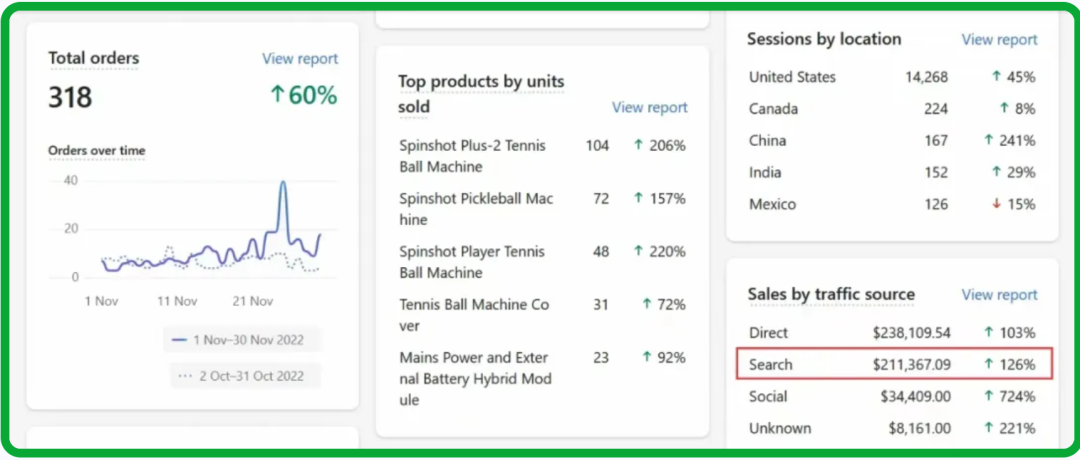Click the up arrow beside Direct 103%
The width and height of the screenshot is (1080, 460).
click(x=988, y=333)
